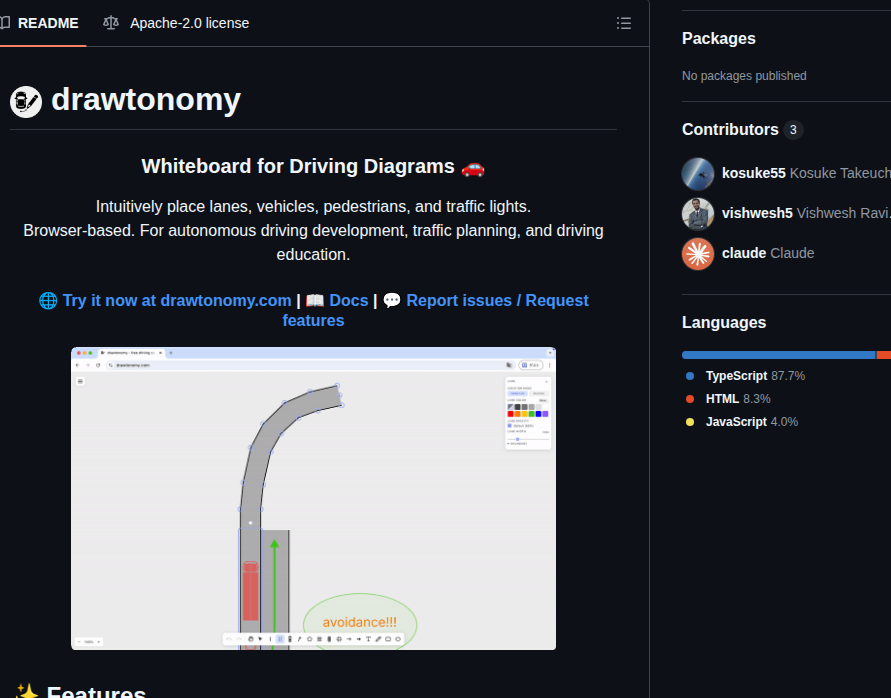Click the blue TypeScript color dot
891x698 pixels.
pos(690,376)
